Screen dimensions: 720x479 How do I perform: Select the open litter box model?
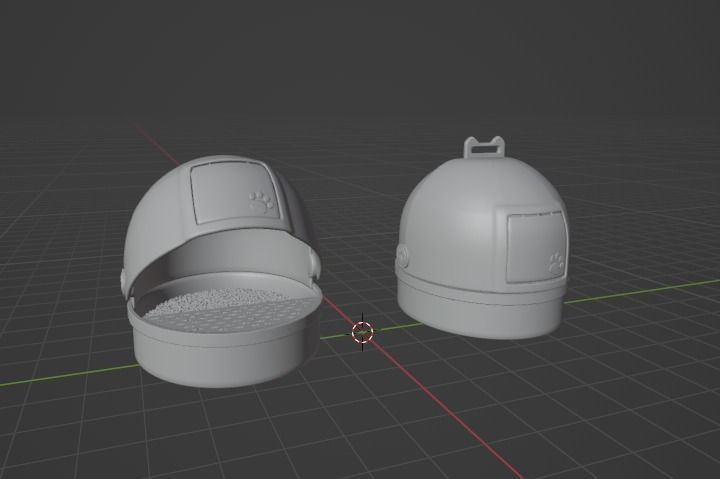221,271
